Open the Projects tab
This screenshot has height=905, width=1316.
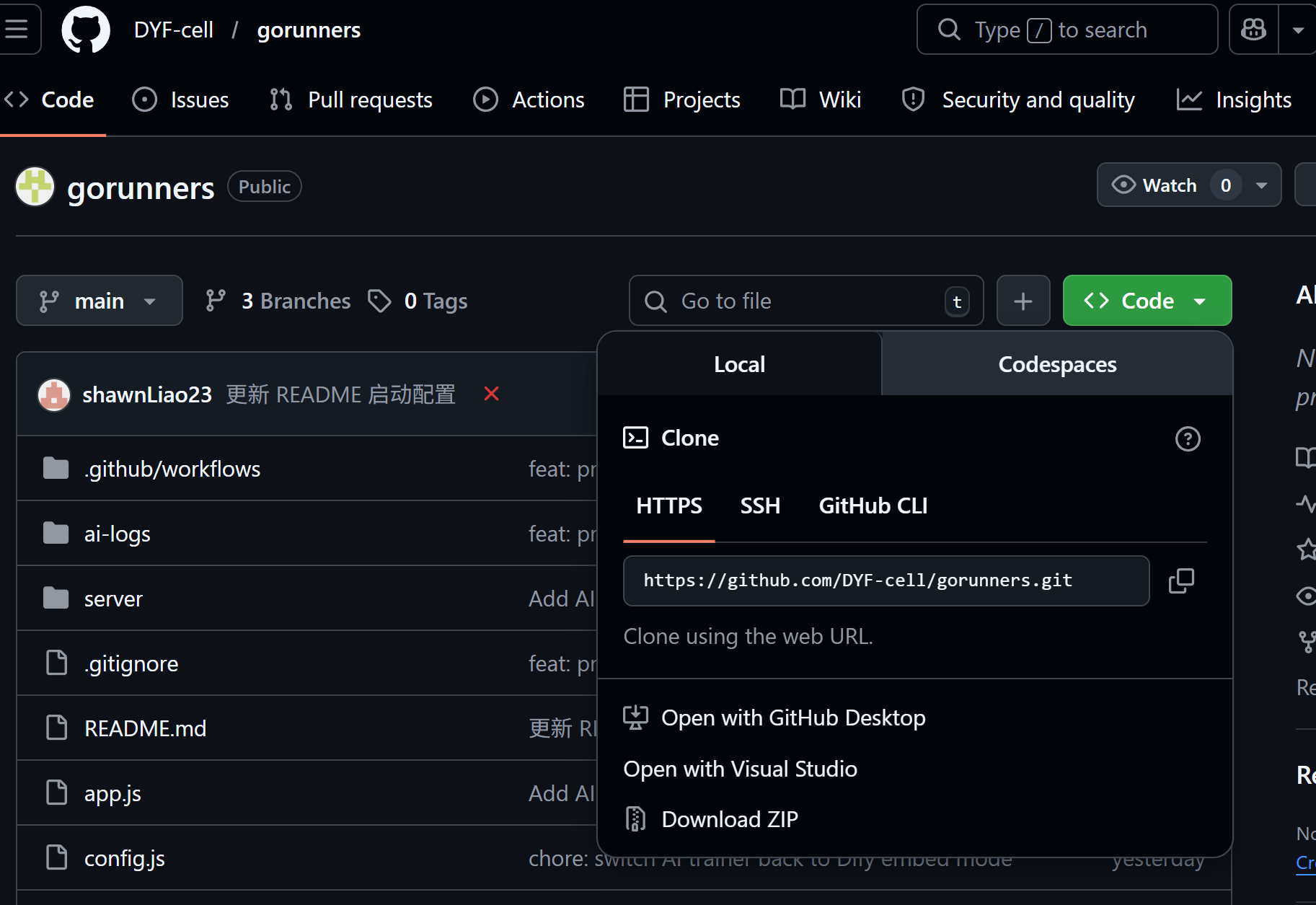point(682,100)
